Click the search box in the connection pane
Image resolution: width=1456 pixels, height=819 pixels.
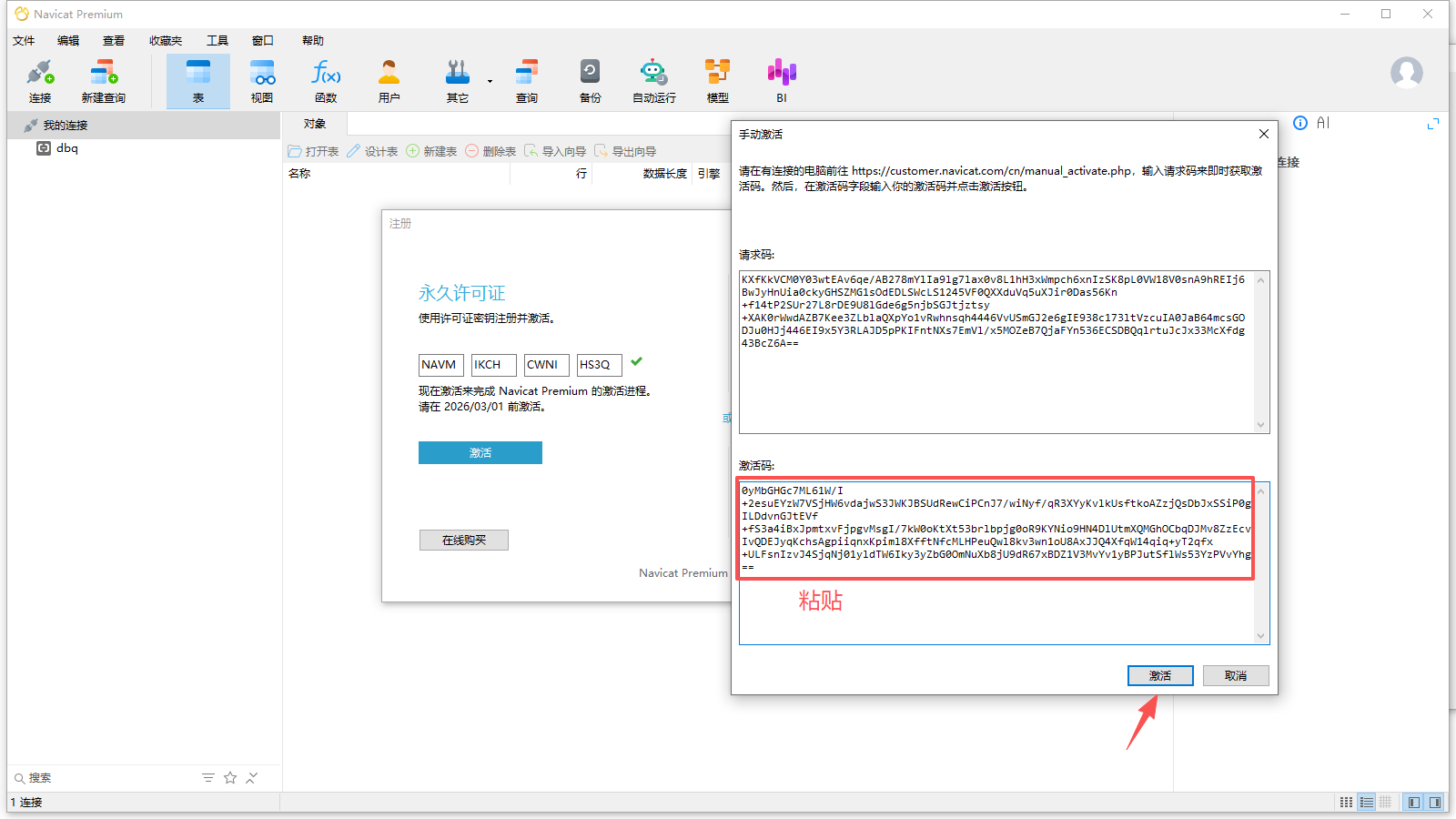(100, 778)
